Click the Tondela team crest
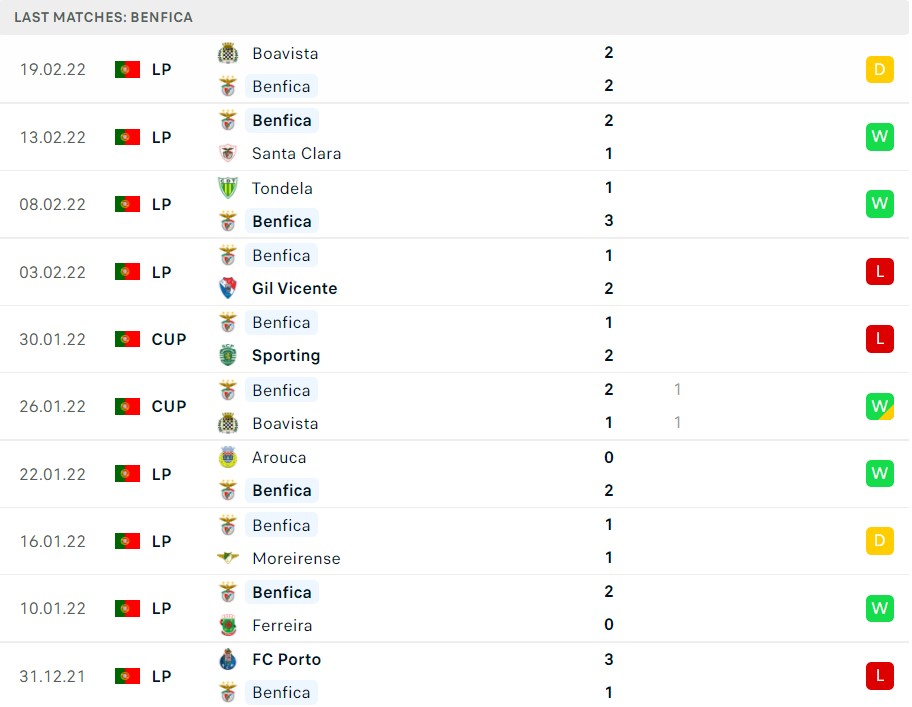The image size is (912, 707). pyautogui.click(x=227, y=188)
